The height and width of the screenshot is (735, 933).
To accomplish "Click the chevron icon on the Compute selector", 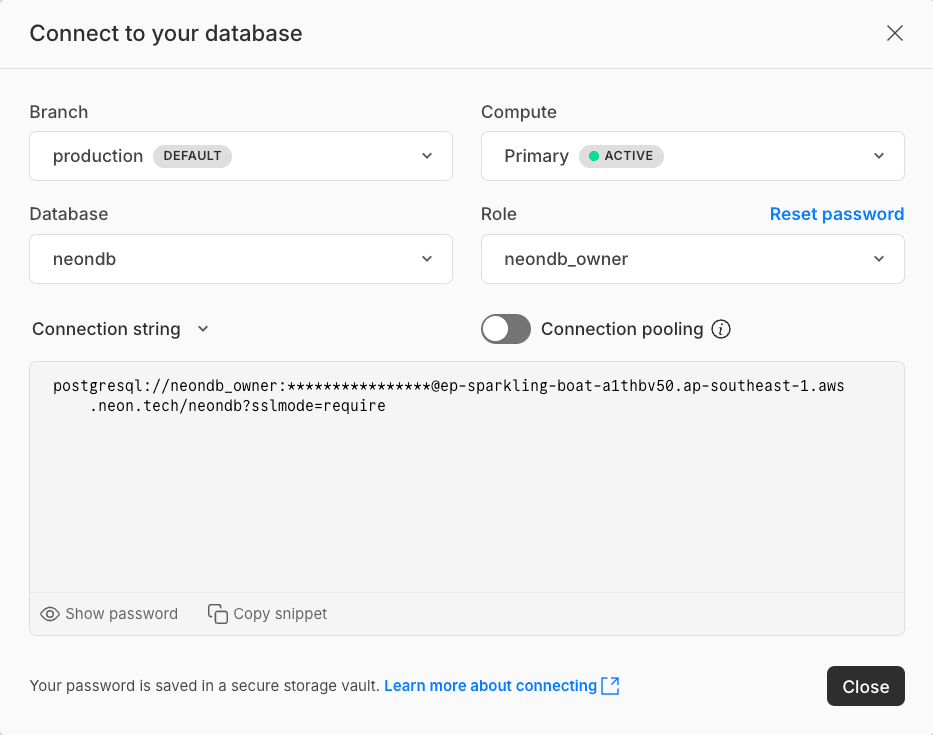I will coord(878,156).
